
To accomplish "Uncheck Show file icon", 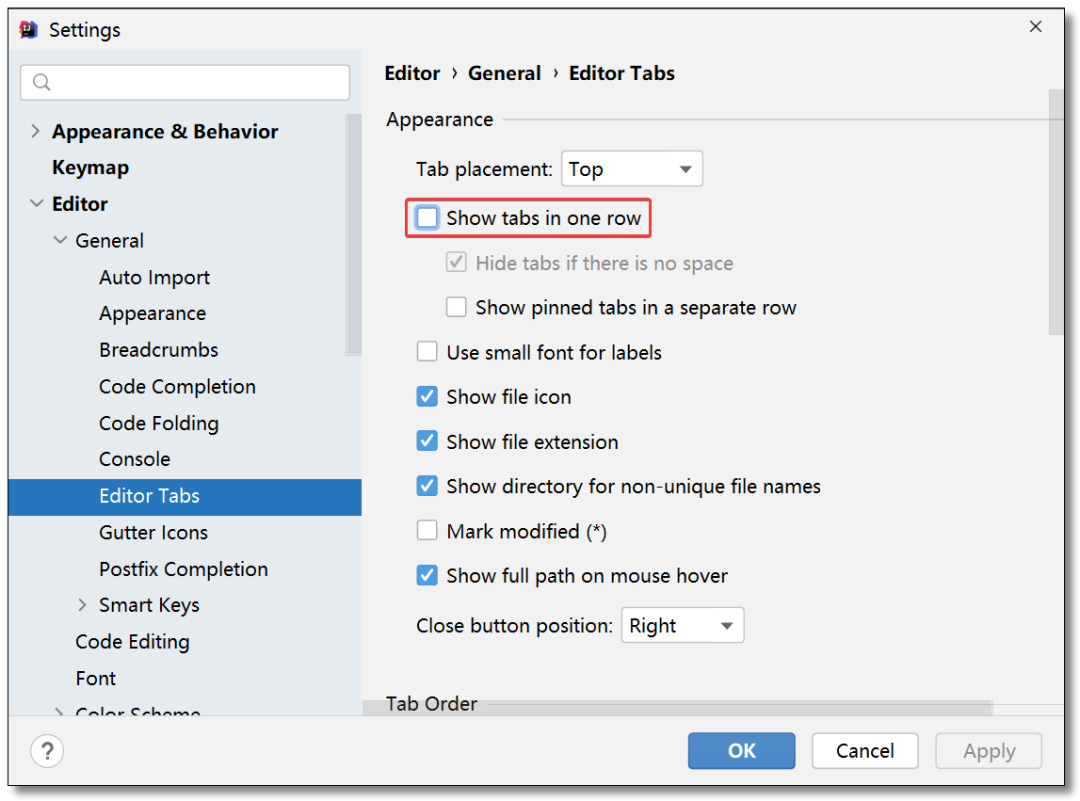I will [427, 397].
